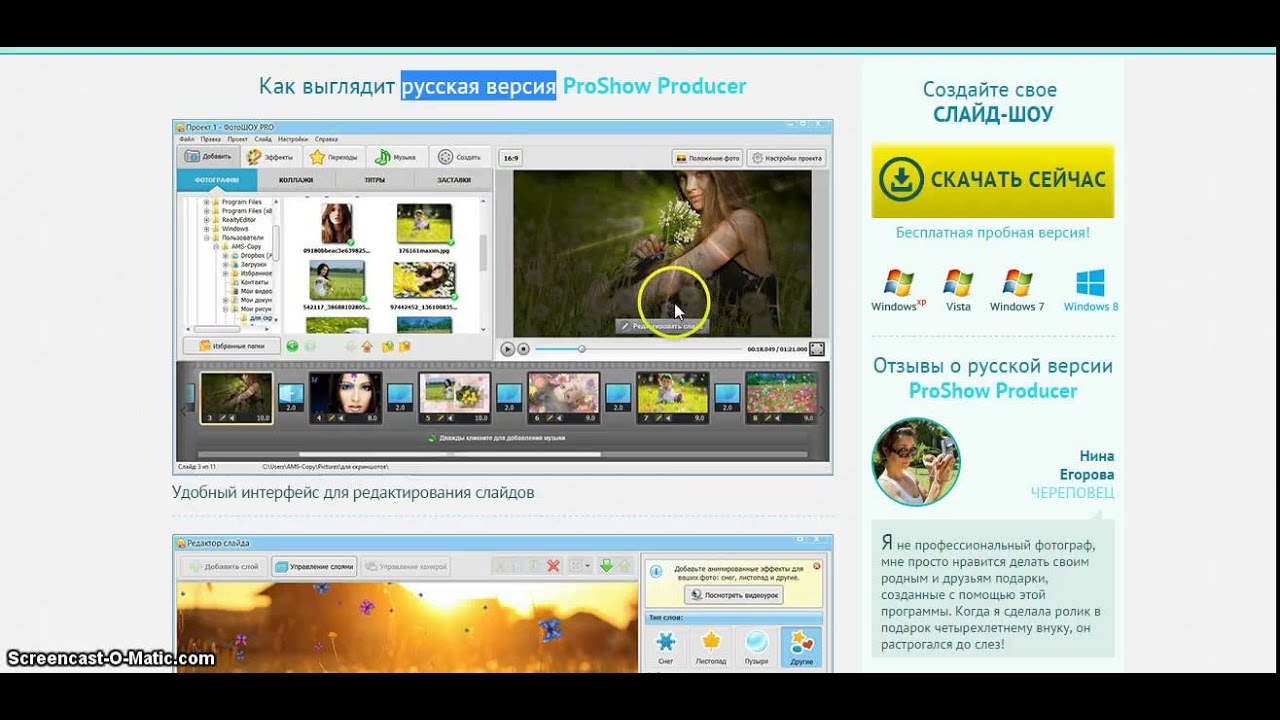Screen dimensions: 1280x720
Task: Open the Справка menu
Action: (x=326, y=139)
